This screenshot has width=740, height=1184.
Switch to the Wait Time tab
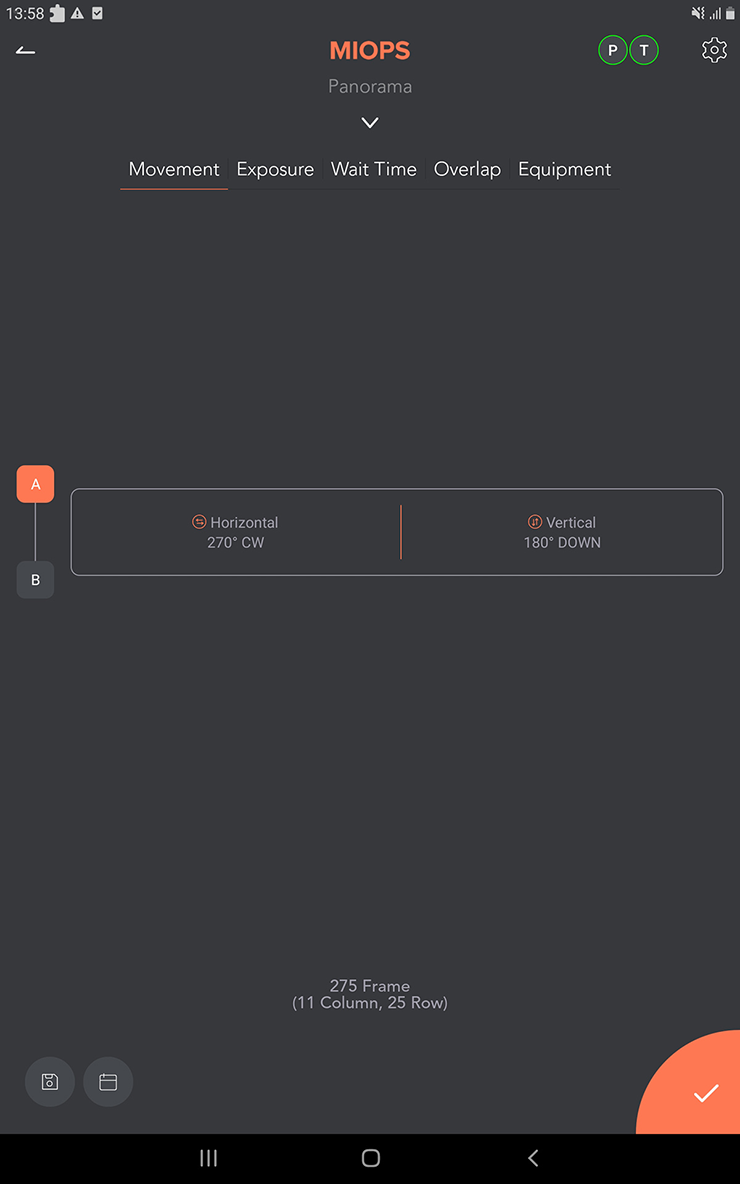tap(374, 169)
